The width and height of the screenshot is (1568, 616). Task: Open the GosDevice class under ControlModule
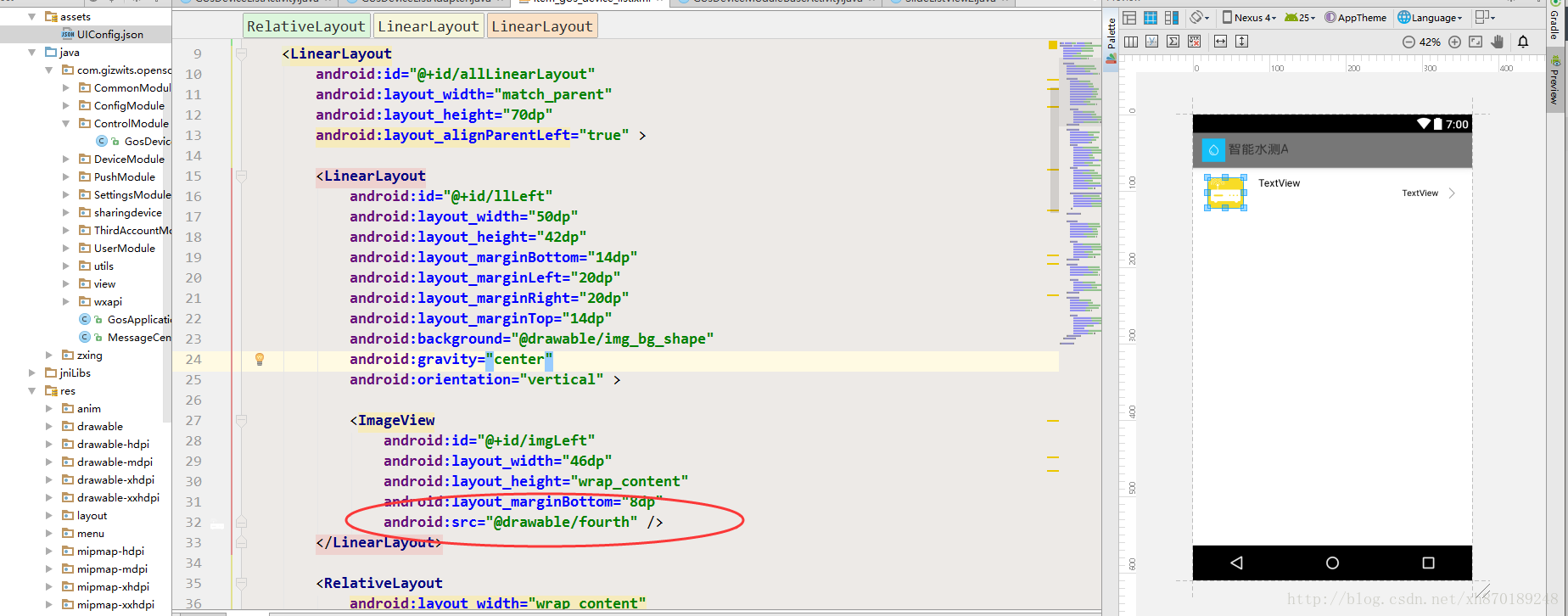134,142
